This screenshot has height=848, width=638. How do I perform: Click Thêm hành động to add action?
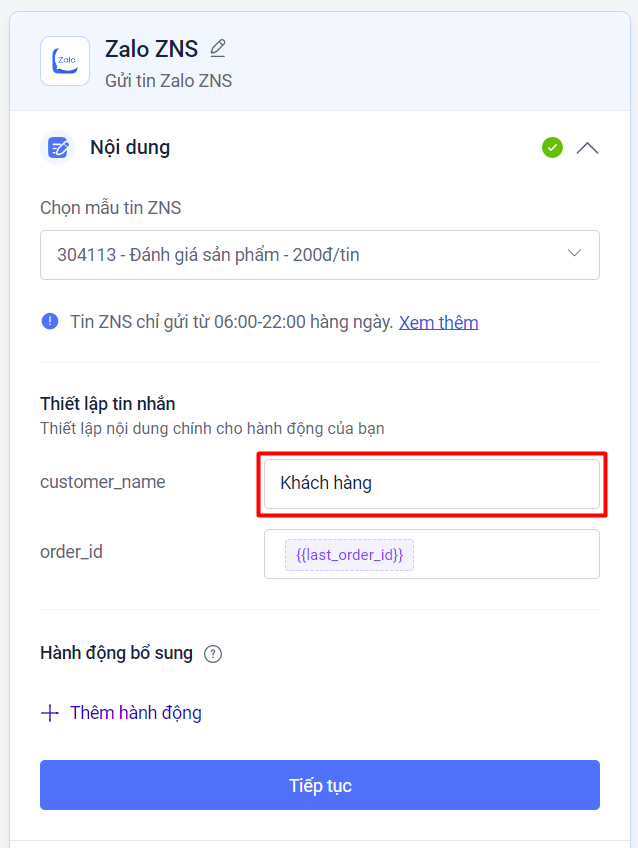point(135,713)
